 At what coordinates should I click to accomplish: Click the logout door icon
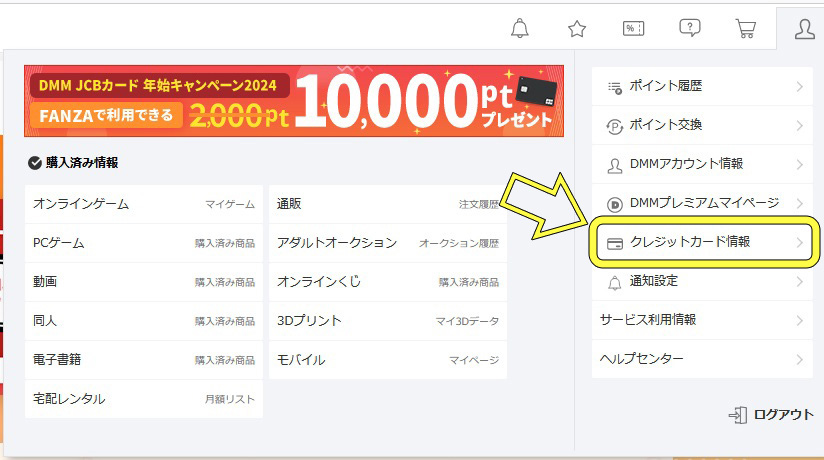point(738,415)
